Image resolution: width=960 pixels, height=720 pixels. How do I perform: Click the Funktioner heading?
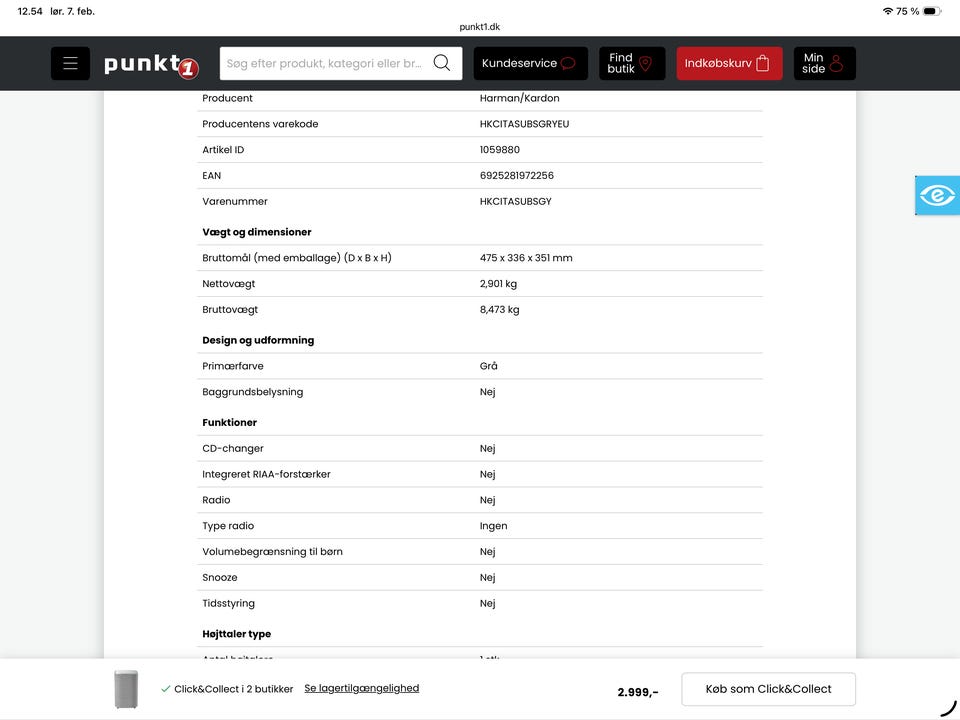click(230, 422)
